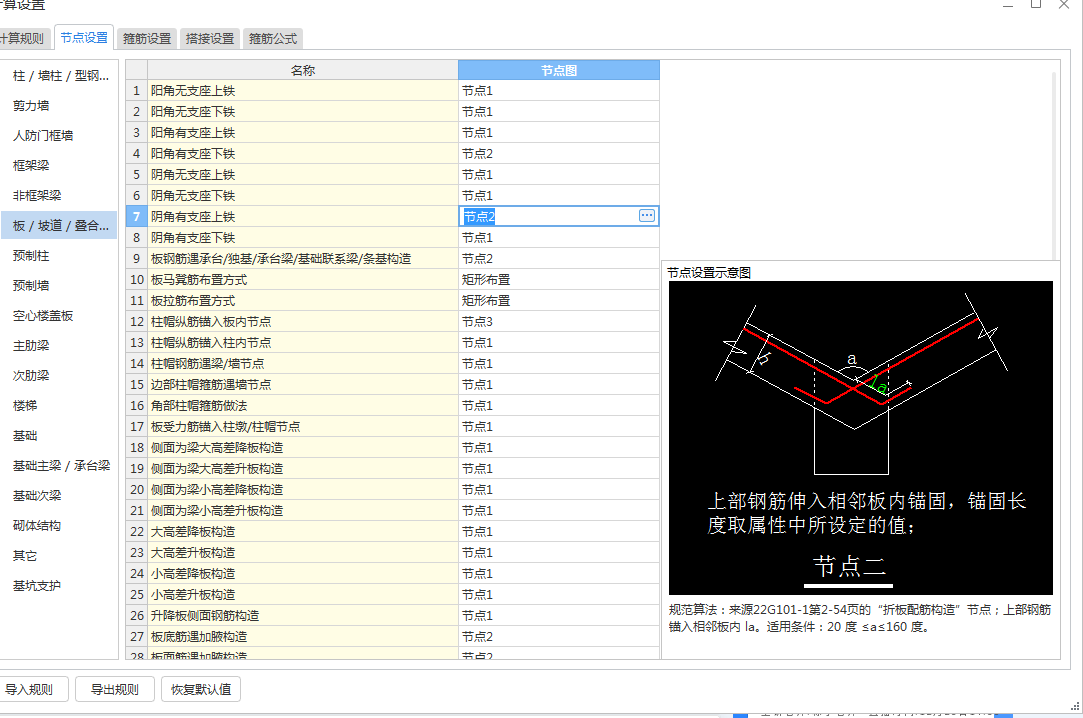The width and height of the screenshot is (1083, 718).
Task: Select row 侧面为梁小高差升板构造
Action: coord(303,510)
